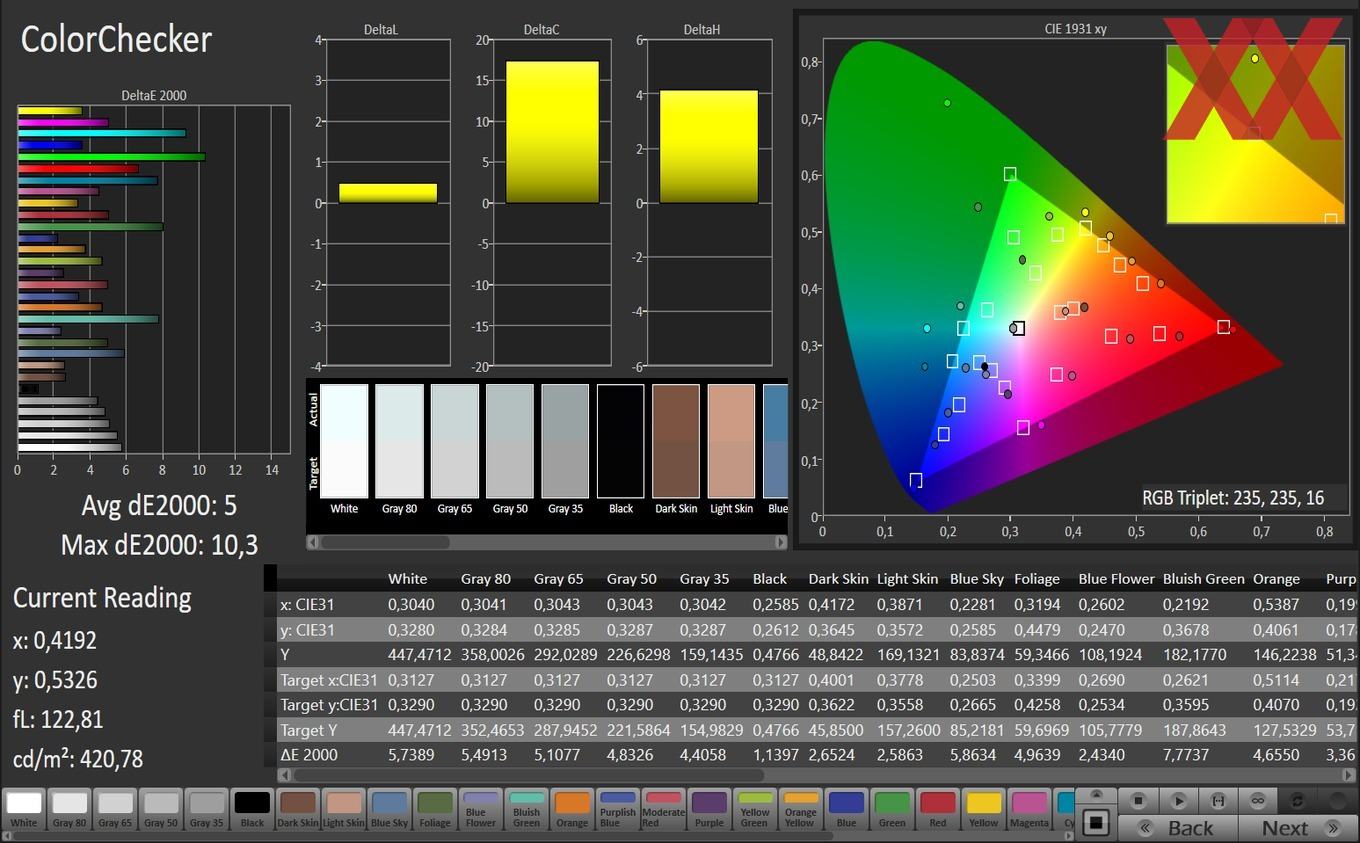Click the White actual/target comparison swatch

click(x=344, y=441)
